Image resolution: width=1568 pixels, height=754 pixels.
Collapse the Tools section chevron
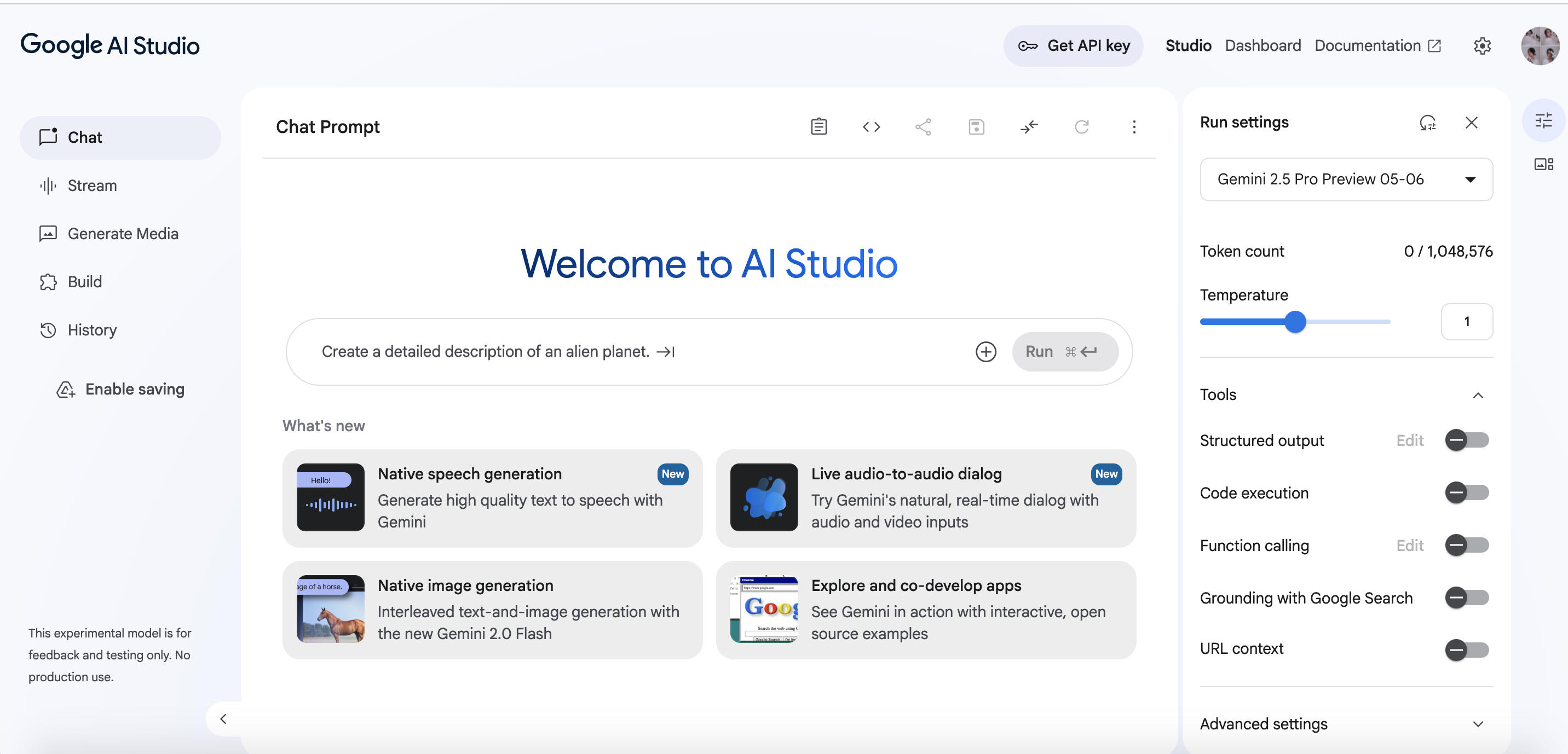pyautogui.click(x=1477, y=395)
